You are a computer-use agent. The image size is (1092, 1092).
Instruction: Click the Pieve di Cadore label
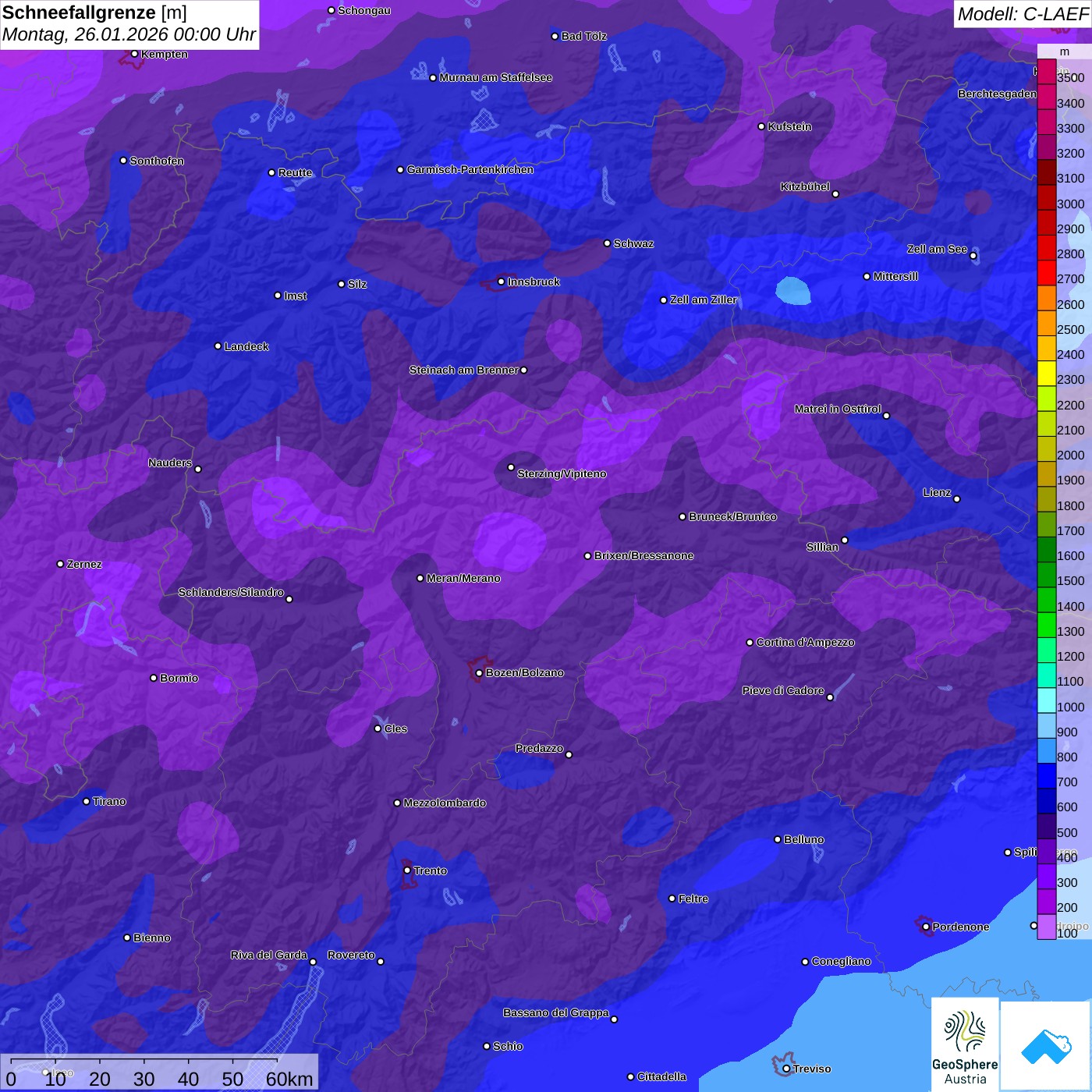point(783,690)
